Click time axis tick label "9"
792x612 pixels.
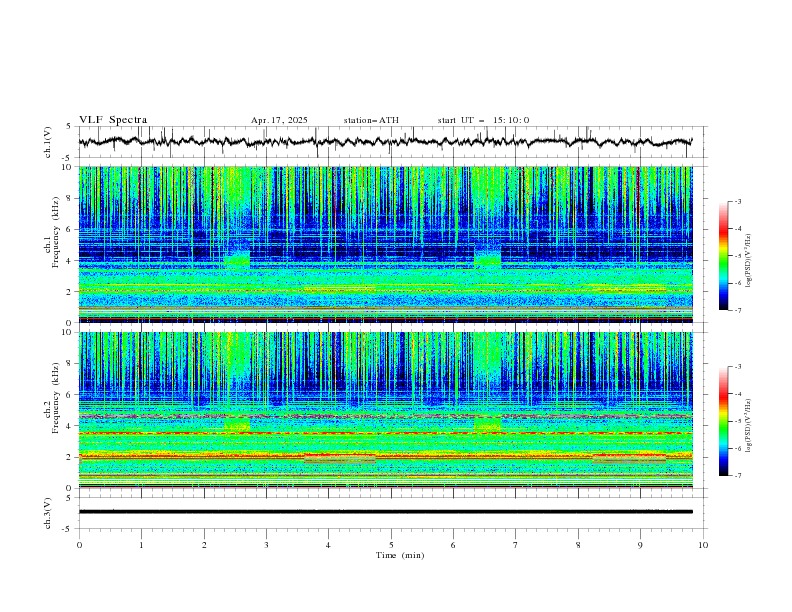coord(640,545)
